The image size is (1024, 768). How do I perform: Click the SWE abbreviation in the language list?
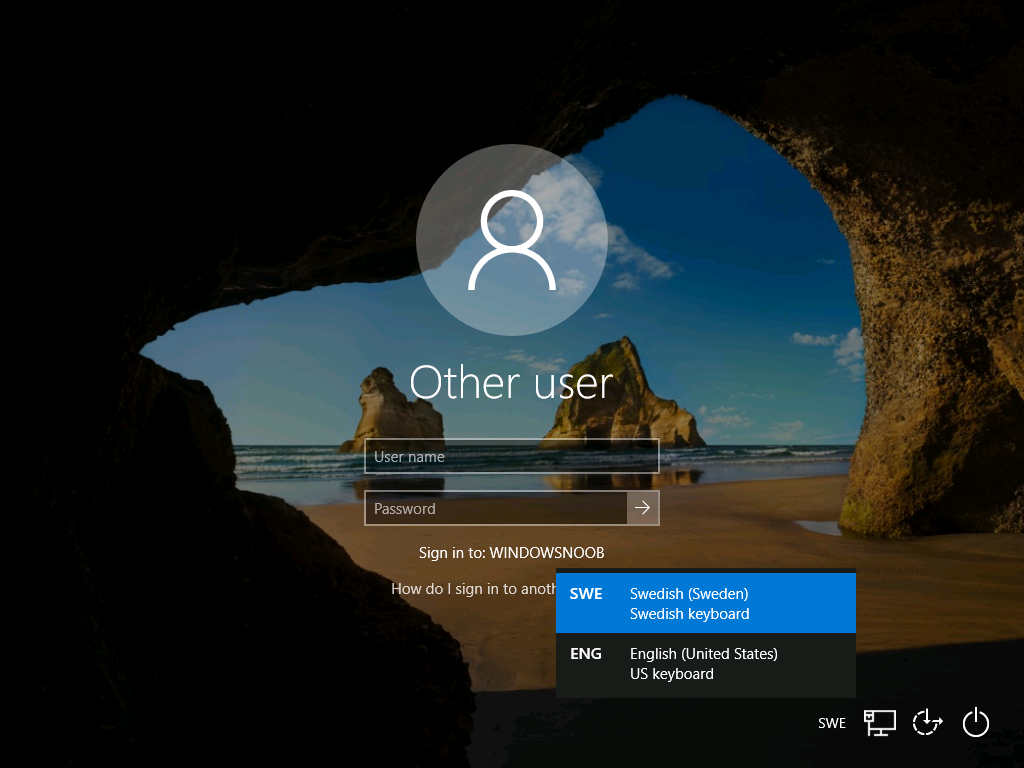point(586,594)
